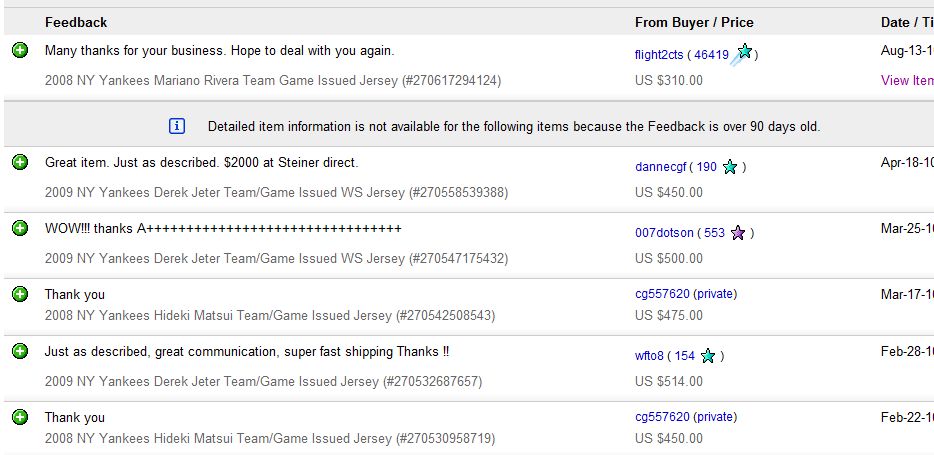Image resolution: width=934 pixels, height=455 pixels.
Task: Click the turquoise star beside wfto8 score
Action: coord(708,356)
